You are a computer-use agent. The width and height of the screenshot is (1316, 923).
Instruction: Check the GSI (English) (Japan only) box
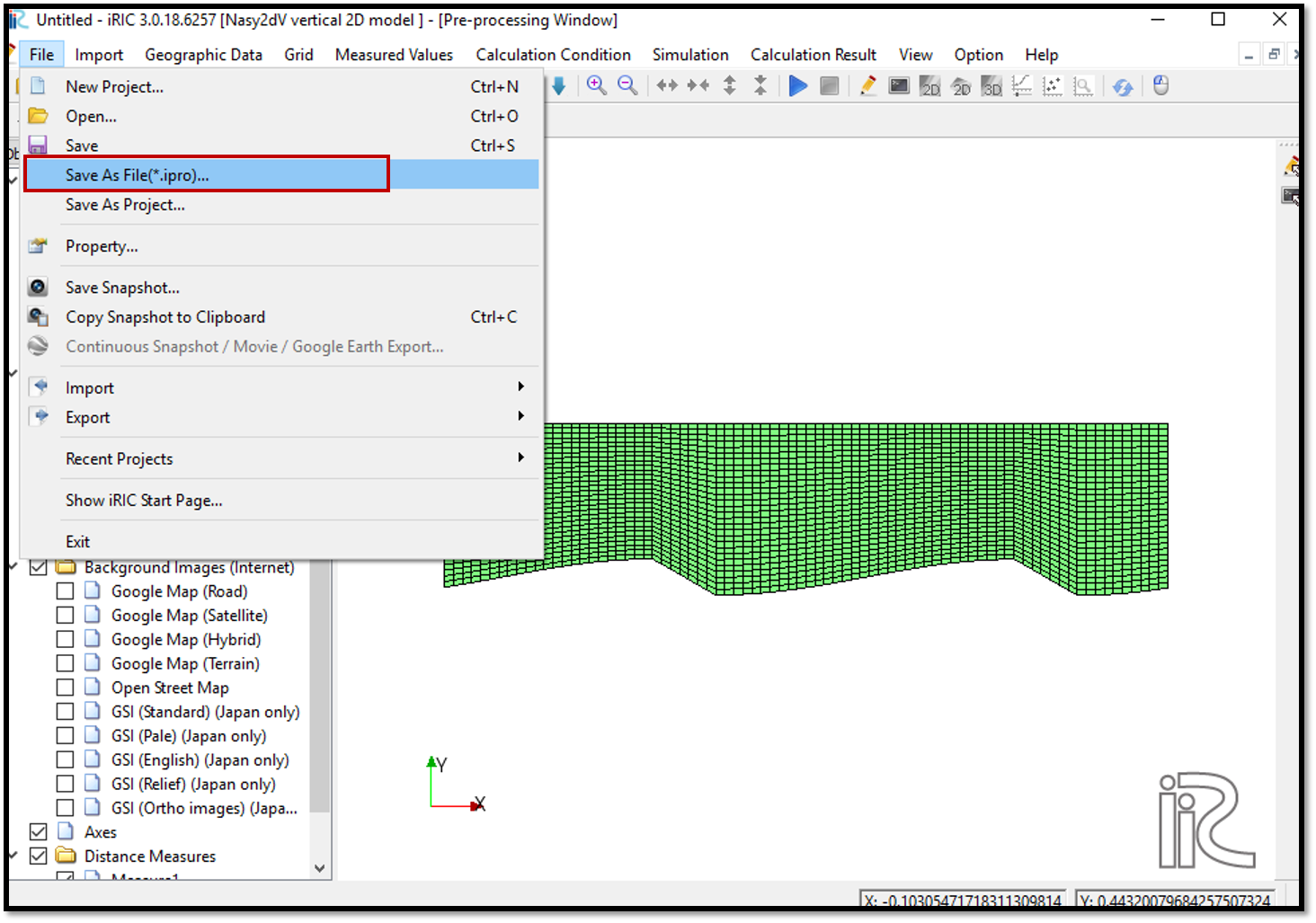pos(65,760)
